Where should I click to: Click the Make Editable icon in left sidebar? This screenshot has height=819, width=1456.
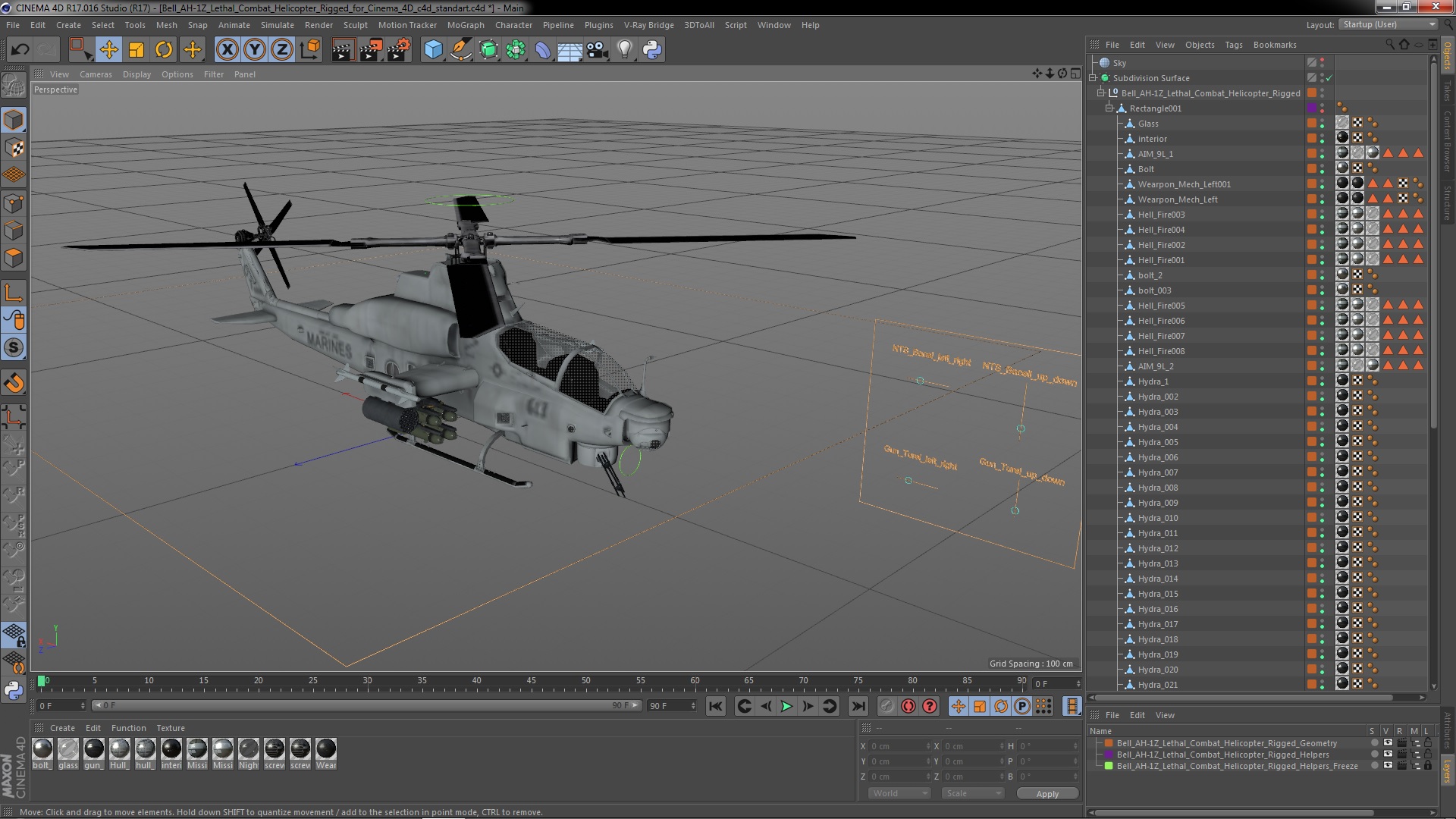(x=14, y=84)
